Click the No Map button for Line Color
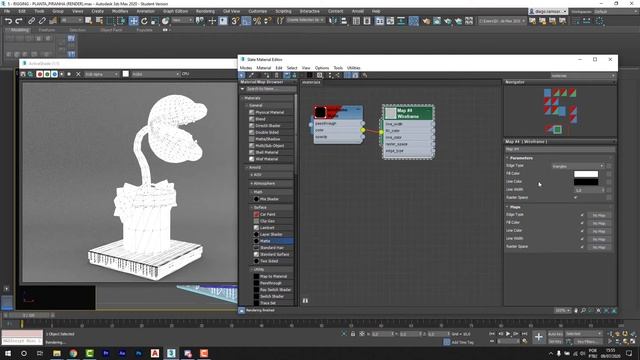Viewport: 640px width, 360px height. click(599, 231)
